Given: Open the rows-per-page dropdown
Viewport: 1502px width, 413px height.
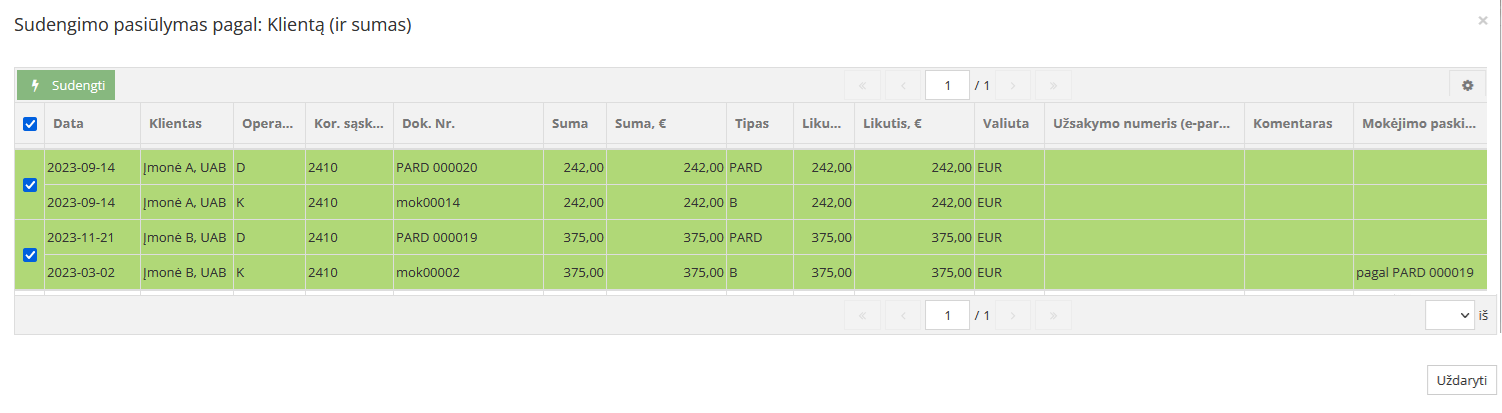Looking at the screenshot, I should [1450, 315].
